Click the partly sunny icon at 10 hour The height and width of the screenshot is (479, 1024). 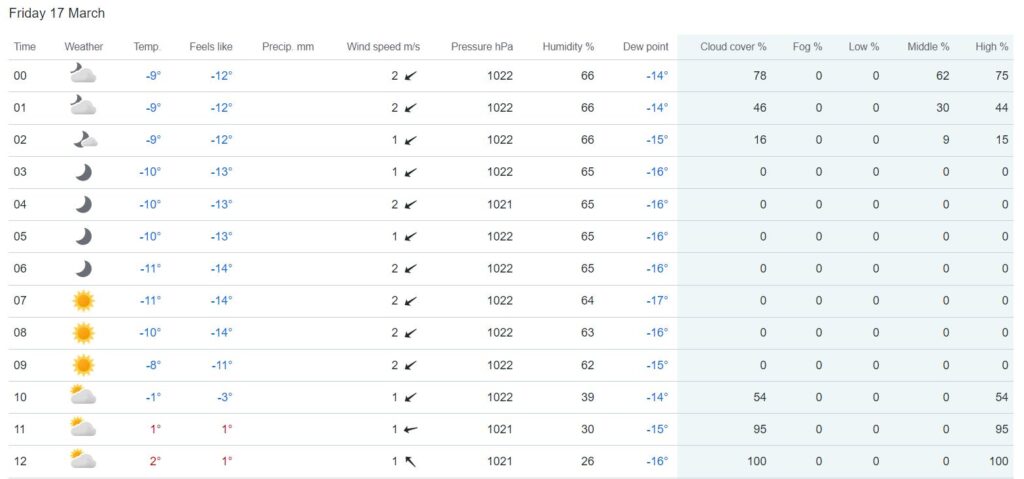83,396
